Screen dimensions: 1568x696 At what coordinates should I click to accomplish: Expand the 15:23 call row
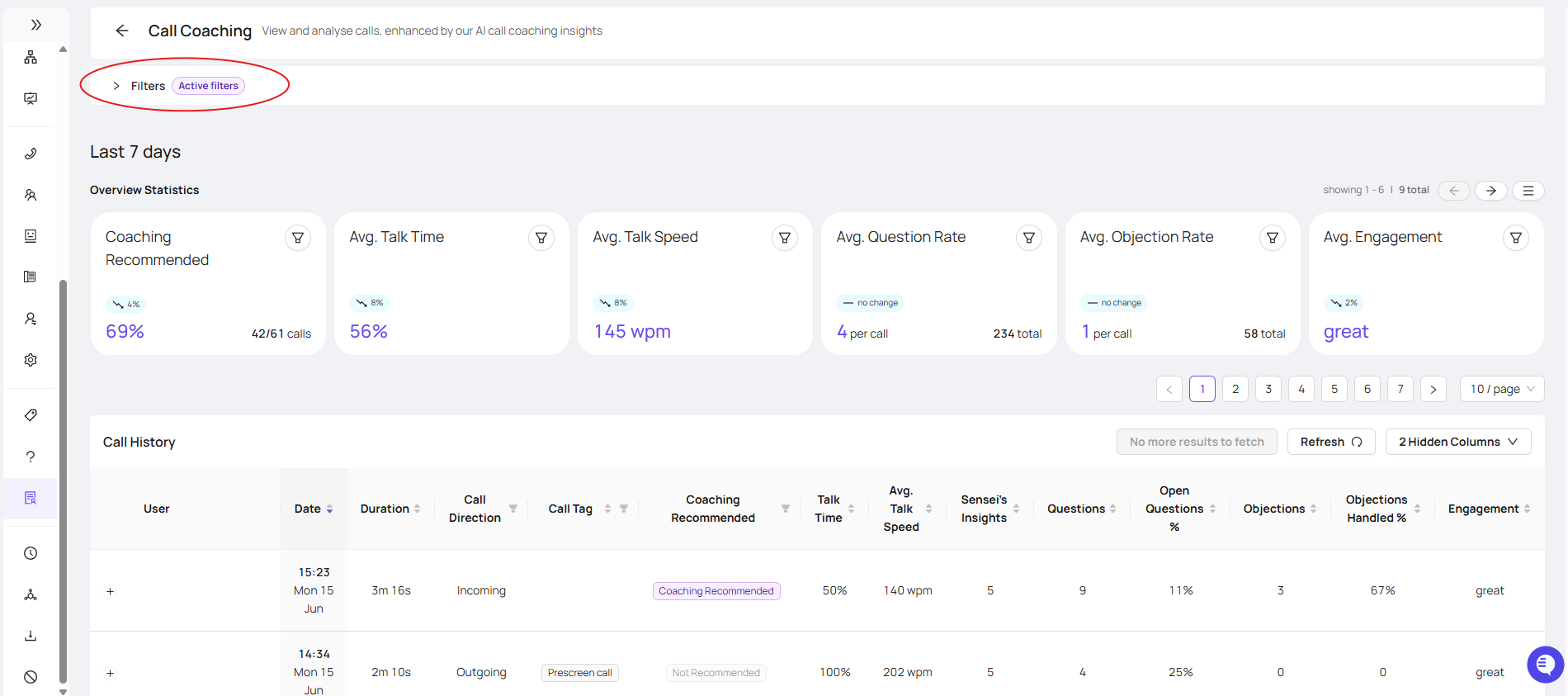(x=110, y=591)
